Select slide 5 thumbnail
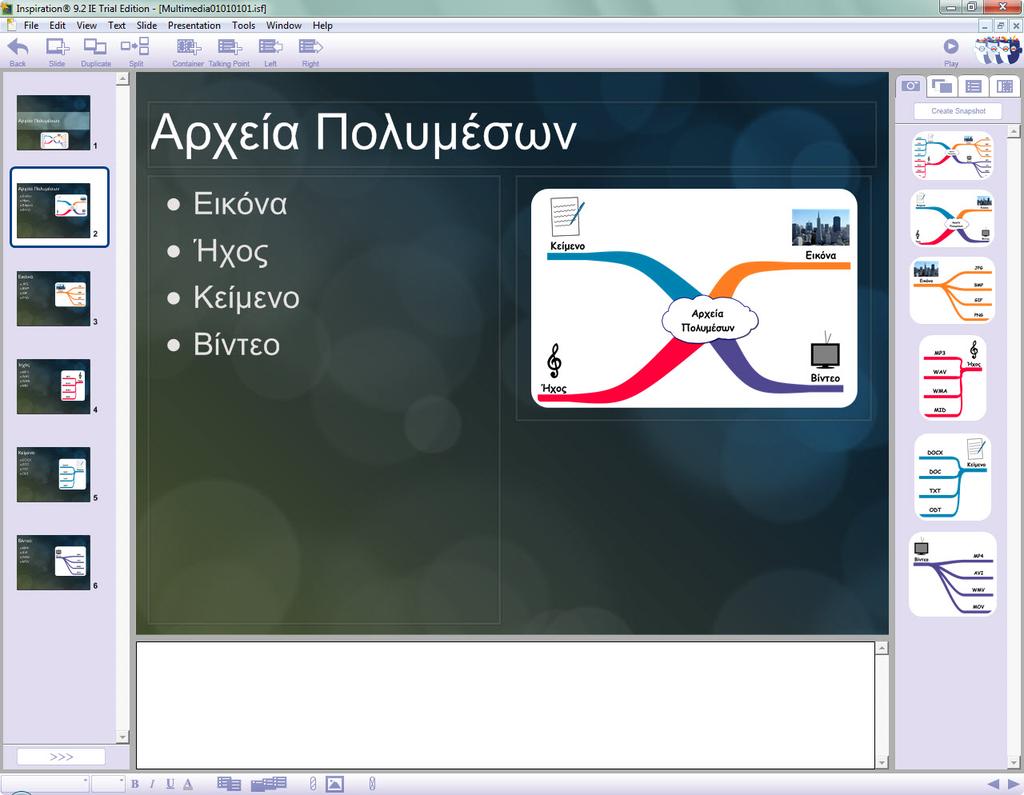The width and height of the screenshot is (1024, 795). click(x=54, y=475)
